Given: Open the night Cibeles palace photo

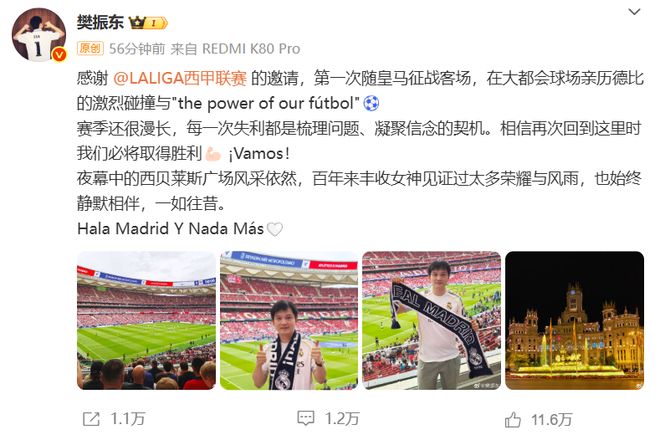Looking at the screenshot, I should (575, 320).
